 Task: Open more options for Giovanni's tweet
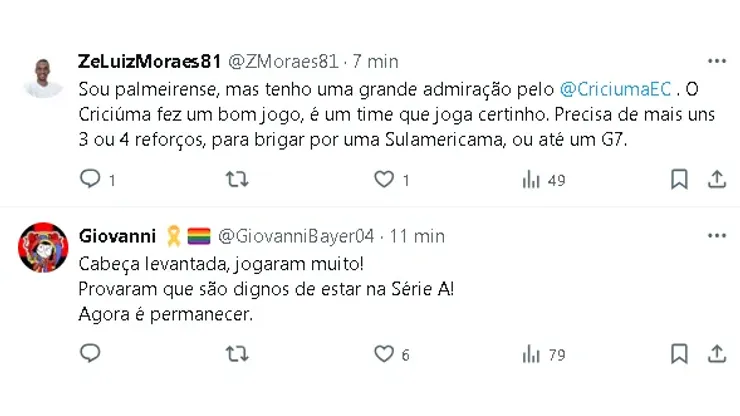tap(716, 236)
